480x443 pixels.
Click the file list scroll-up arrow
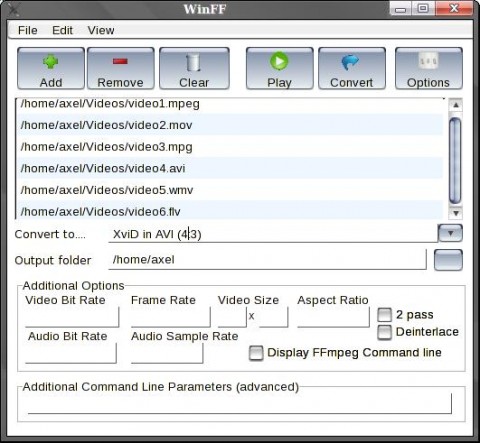point(456,105)
